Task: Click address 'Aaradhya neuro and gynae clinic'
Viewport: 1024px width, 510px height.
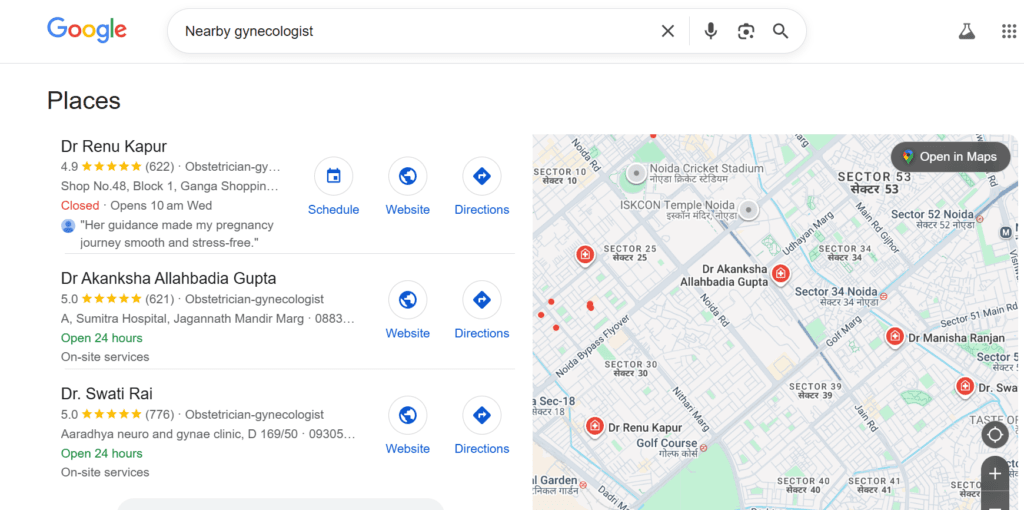Action: 179,434
